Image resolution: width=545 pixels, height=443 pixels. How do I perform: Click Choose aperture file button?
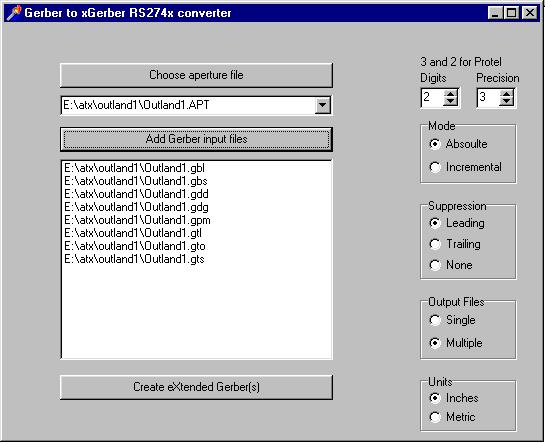[196, 75]
